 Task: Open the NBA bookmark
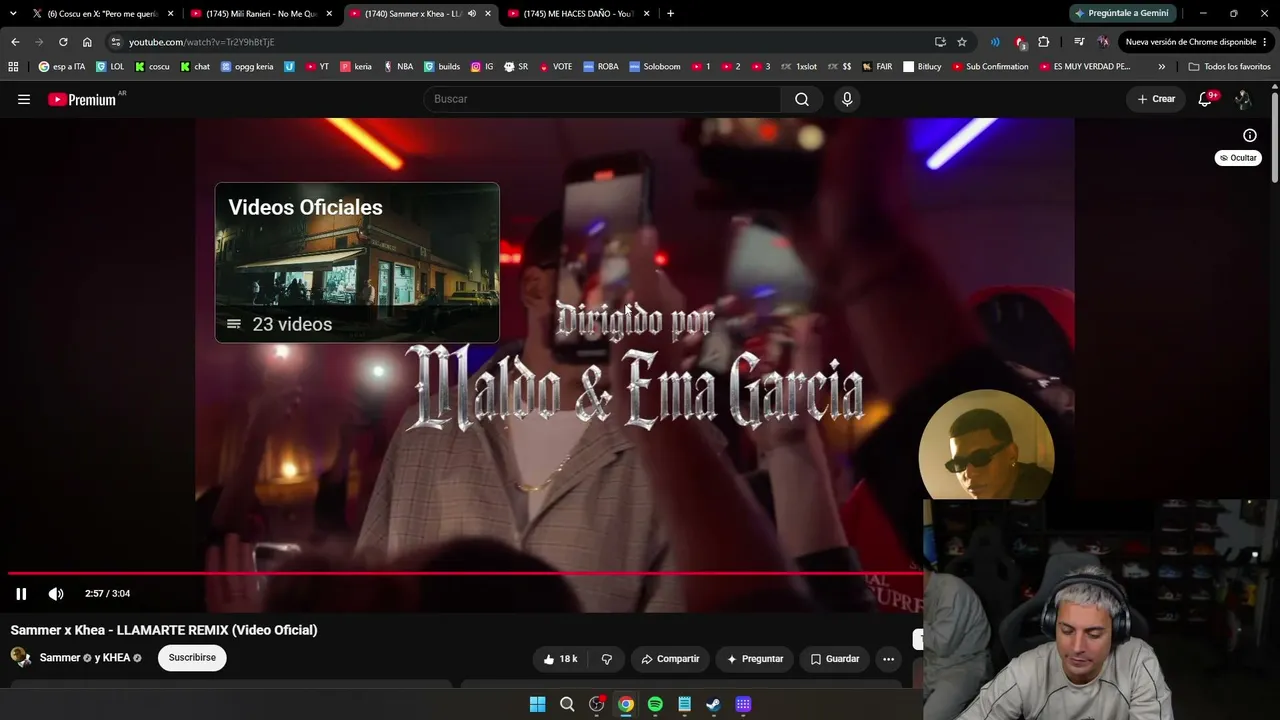[398, 66]
